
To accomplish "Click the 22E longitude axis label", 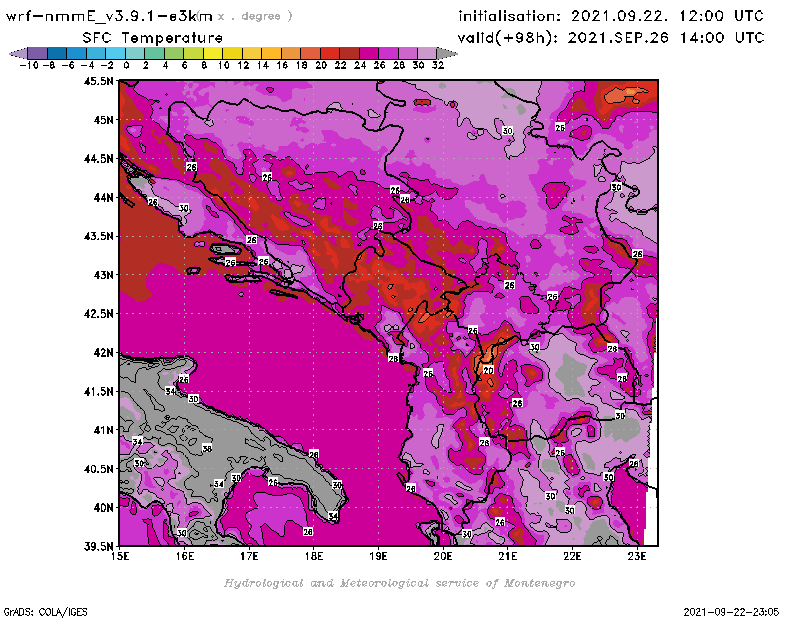I will pos(572,556).
